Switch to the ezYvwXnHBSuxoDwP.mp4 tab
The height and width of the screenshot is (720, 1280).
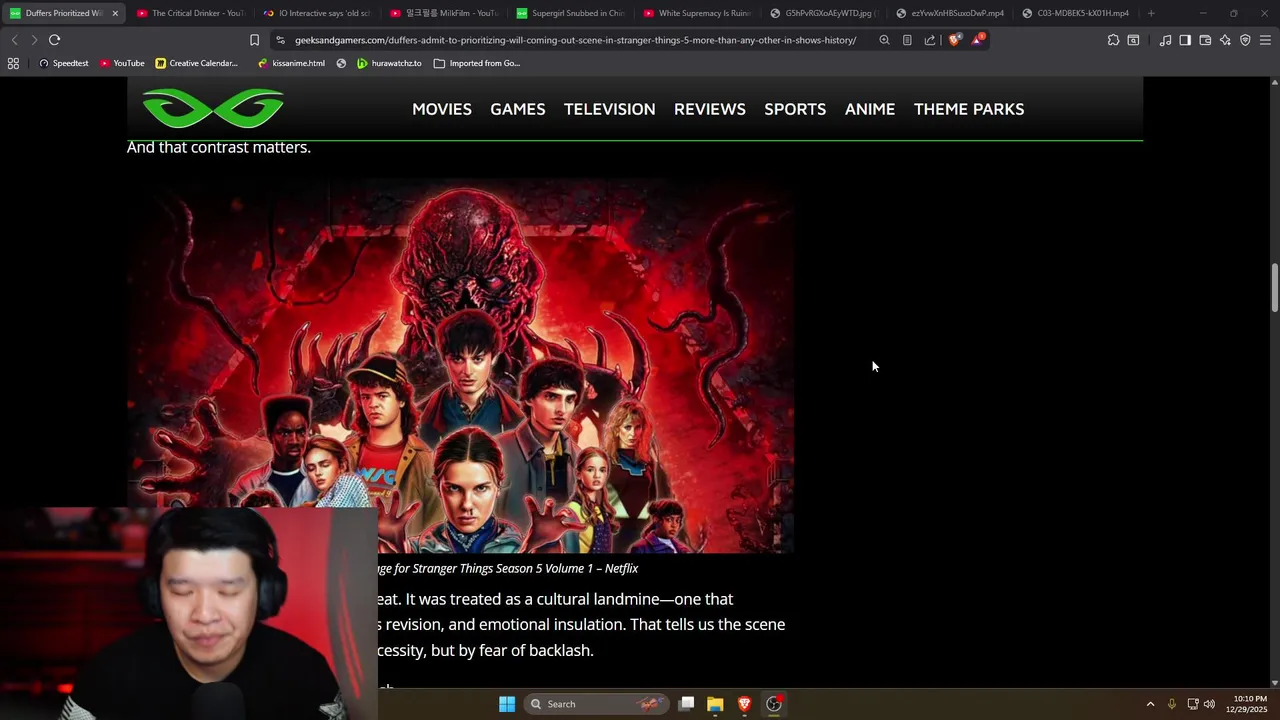pos(950,13)
